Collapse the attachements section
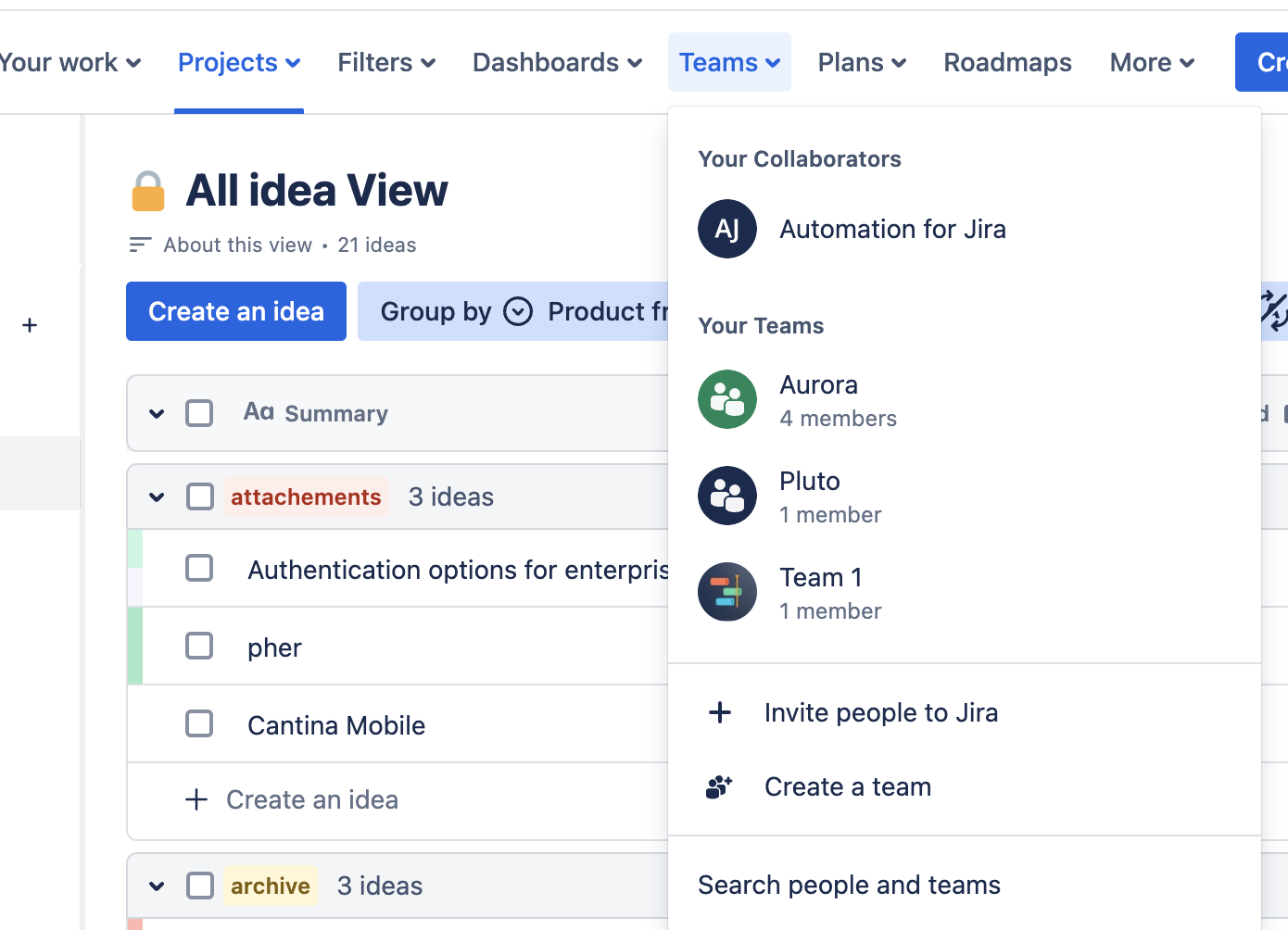Screen dimensions: 1288x930 coord(156,496)
